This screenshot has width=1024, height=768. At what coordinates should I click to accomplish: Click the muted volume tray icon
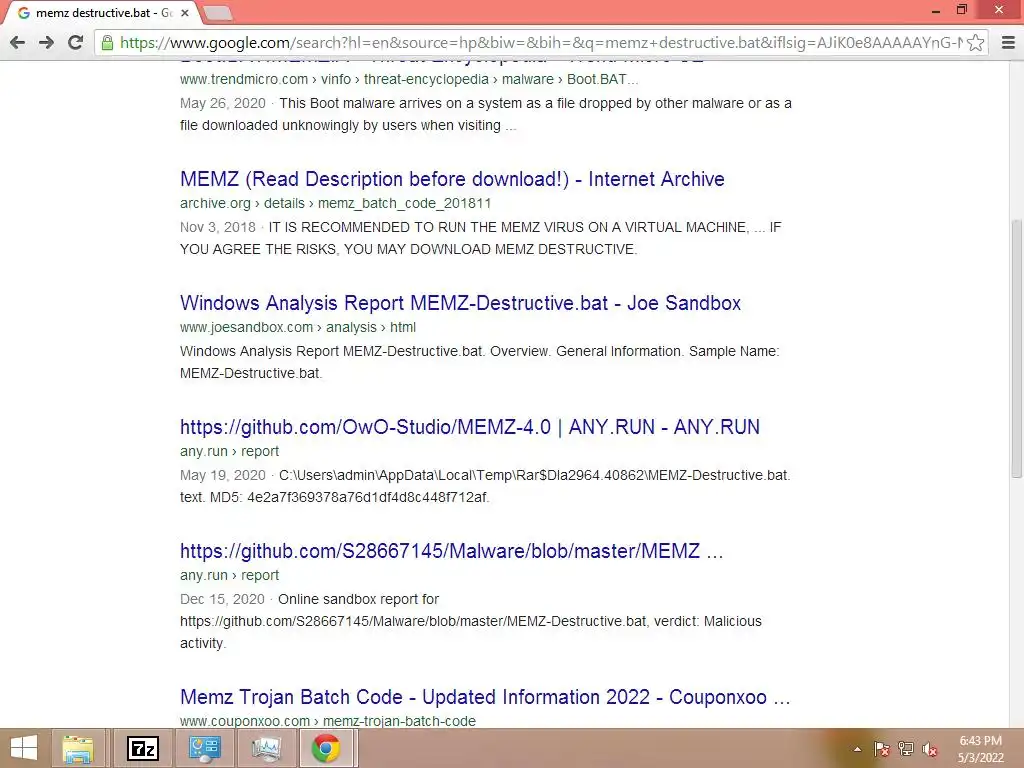click(x=930, y=749)
